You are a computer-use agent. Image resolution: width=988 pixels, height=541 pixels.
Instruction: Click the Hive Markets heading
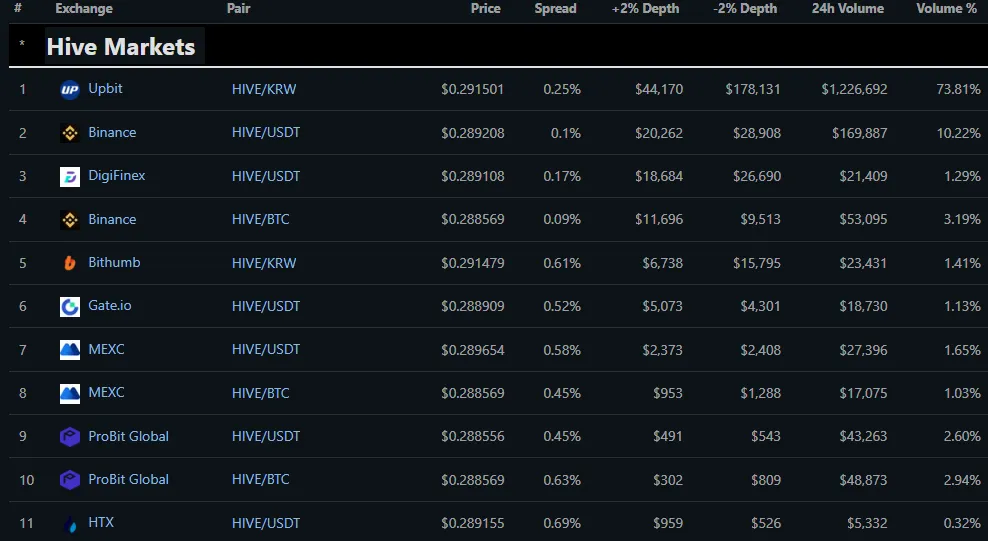[x=121, y=47]
